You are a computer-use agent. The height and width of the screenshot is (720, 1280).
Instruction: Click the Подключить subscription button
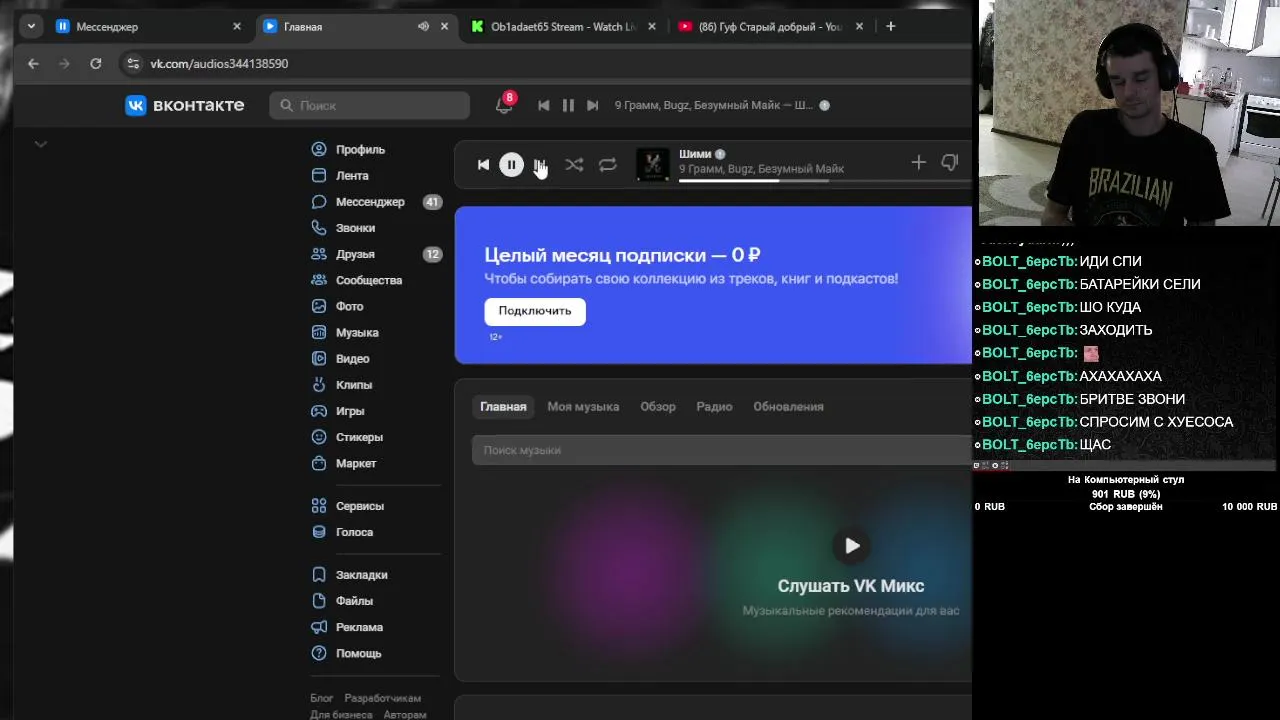[535, 311]
